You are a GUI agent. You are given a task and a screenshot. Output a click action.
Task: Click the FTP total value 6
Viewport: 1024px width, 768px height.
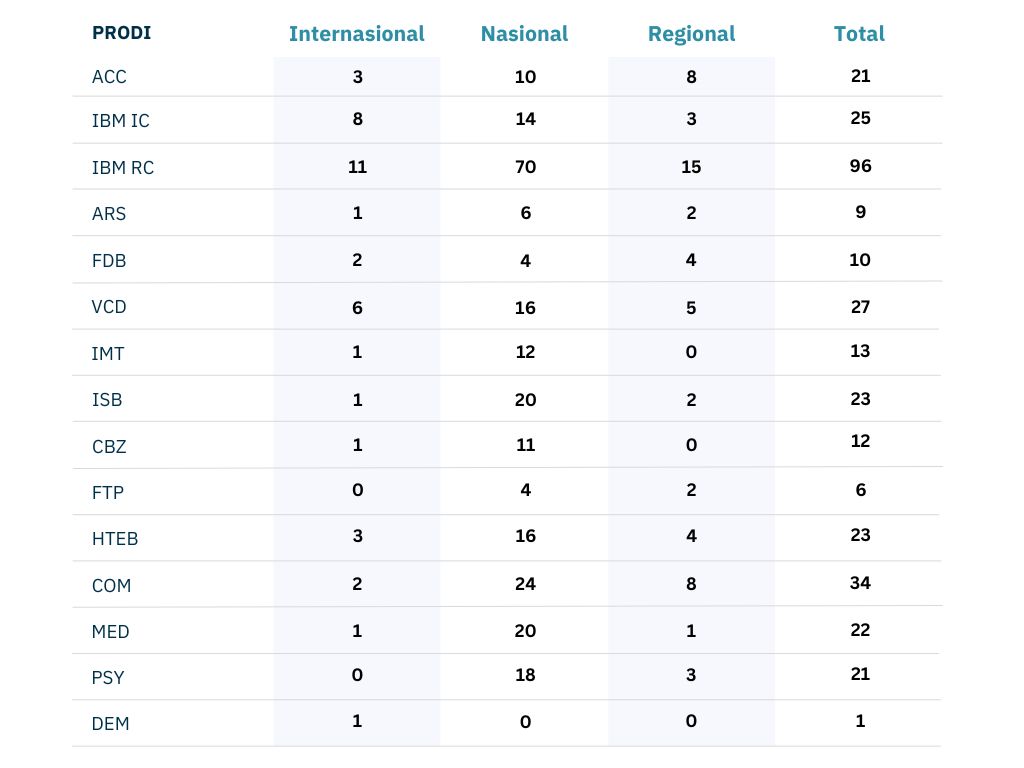tap(860, 490)
